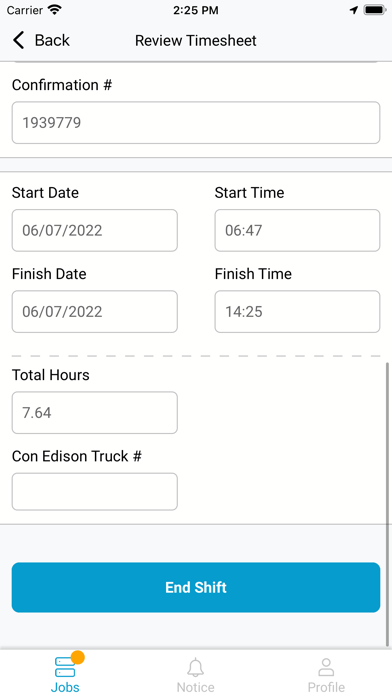The width and height of the screenshot is (392, 696).
Task: Select the Jobs tab label
Action: pyautogui.click(x=65, y=687)
